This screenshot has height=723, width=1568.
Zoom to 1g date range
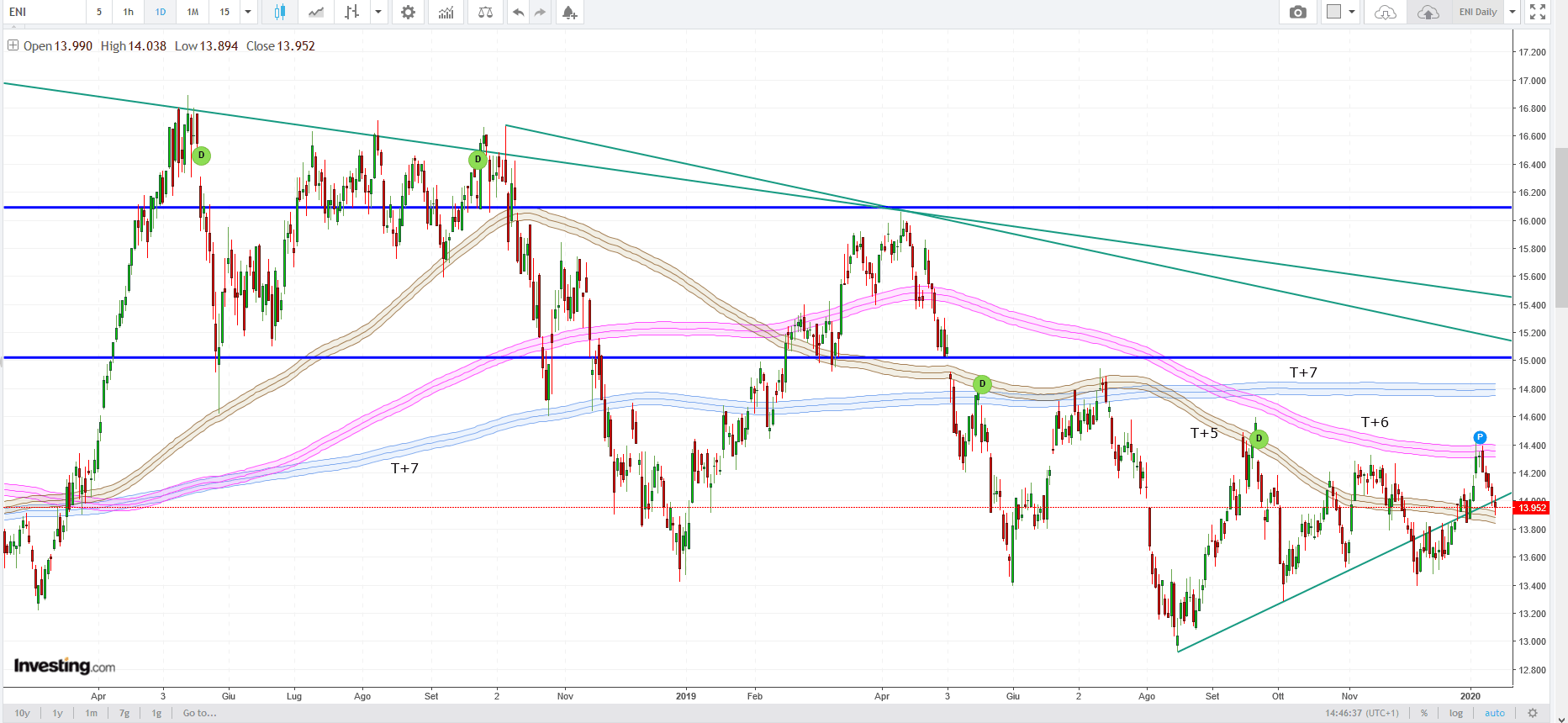(156, 713)
